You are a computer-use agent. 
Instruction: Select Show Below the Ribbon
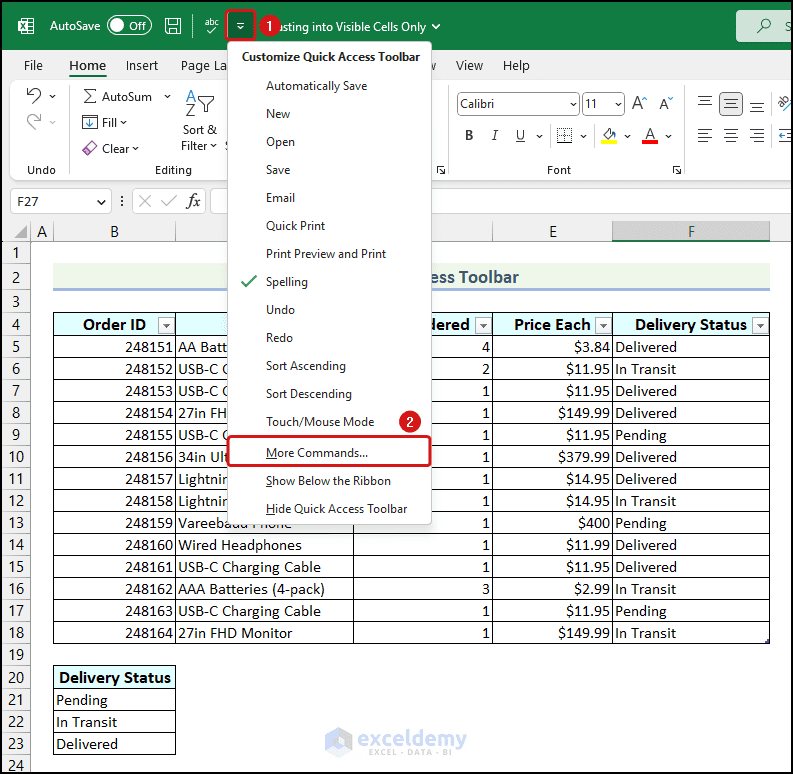coord(329,481)
